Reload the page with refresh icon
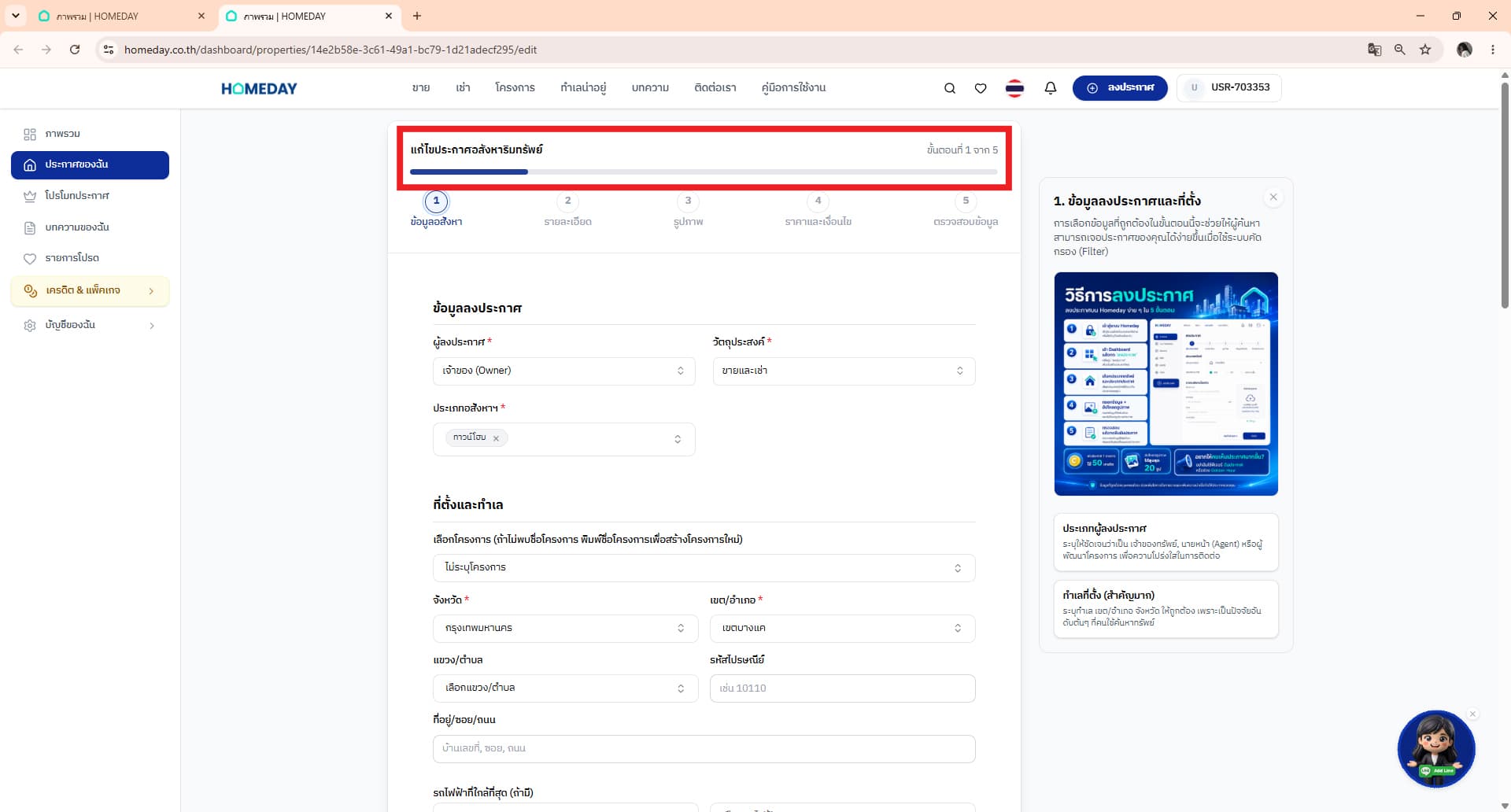The image size is (1511, 812). click(x=75, y=50)
